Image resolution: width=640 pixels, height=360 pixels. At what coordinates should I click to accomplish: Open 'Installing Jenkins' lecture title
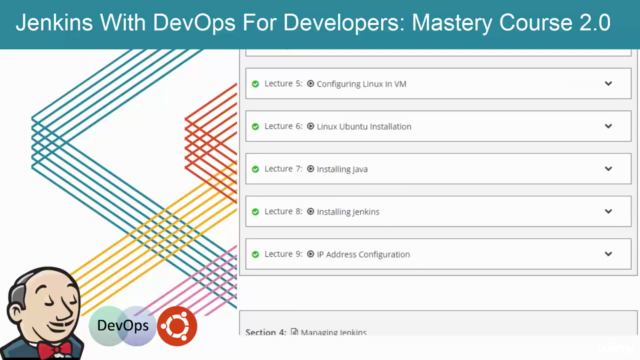pyautogui.click(x=348, y=212)
